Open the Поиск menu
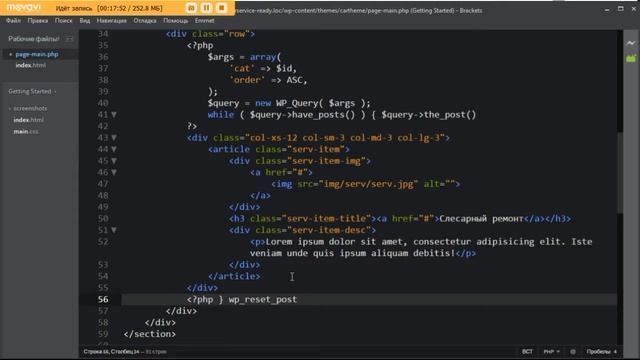This screenshot has height=360, width=640. click(x=63, y=20)
